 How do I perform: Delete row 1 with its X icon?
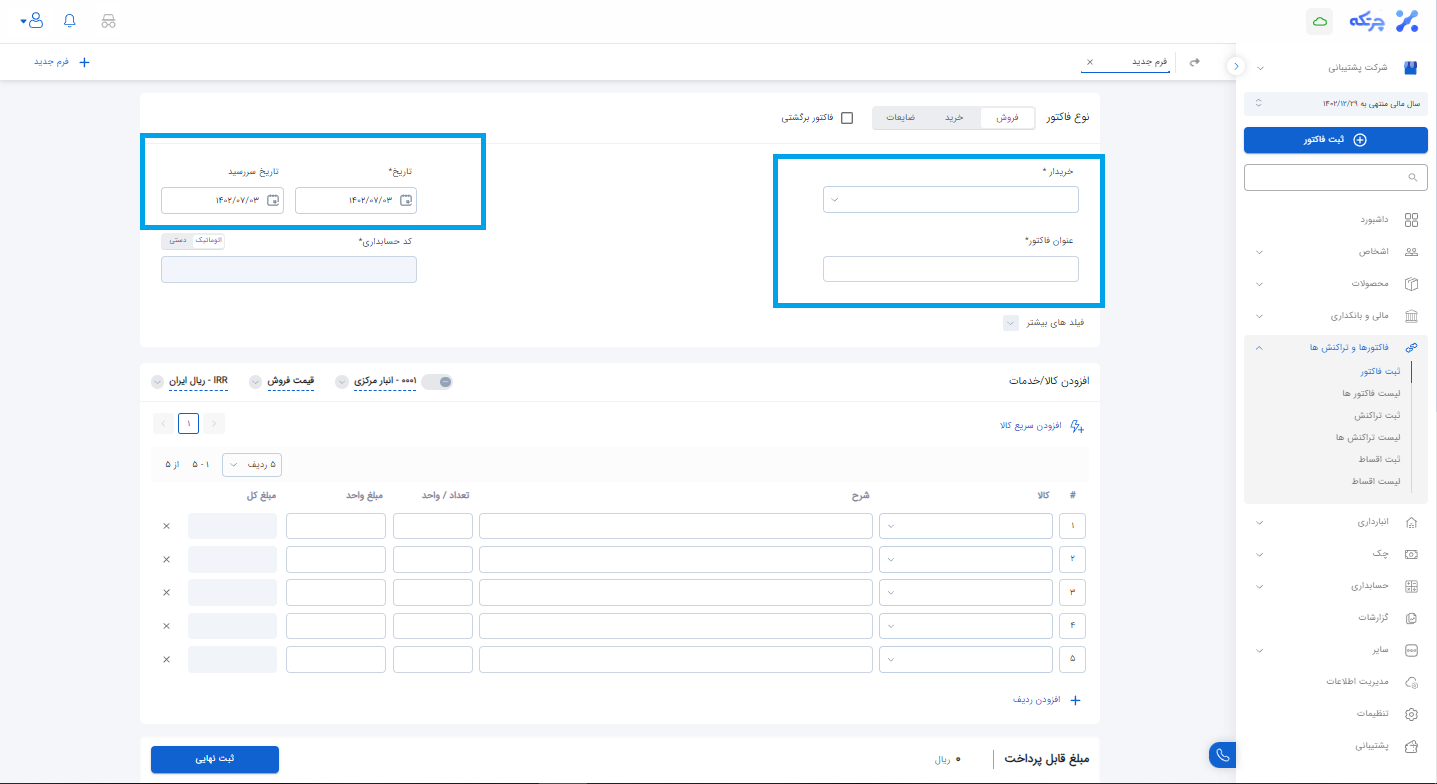pyautogui.click(x=166, y=526)
